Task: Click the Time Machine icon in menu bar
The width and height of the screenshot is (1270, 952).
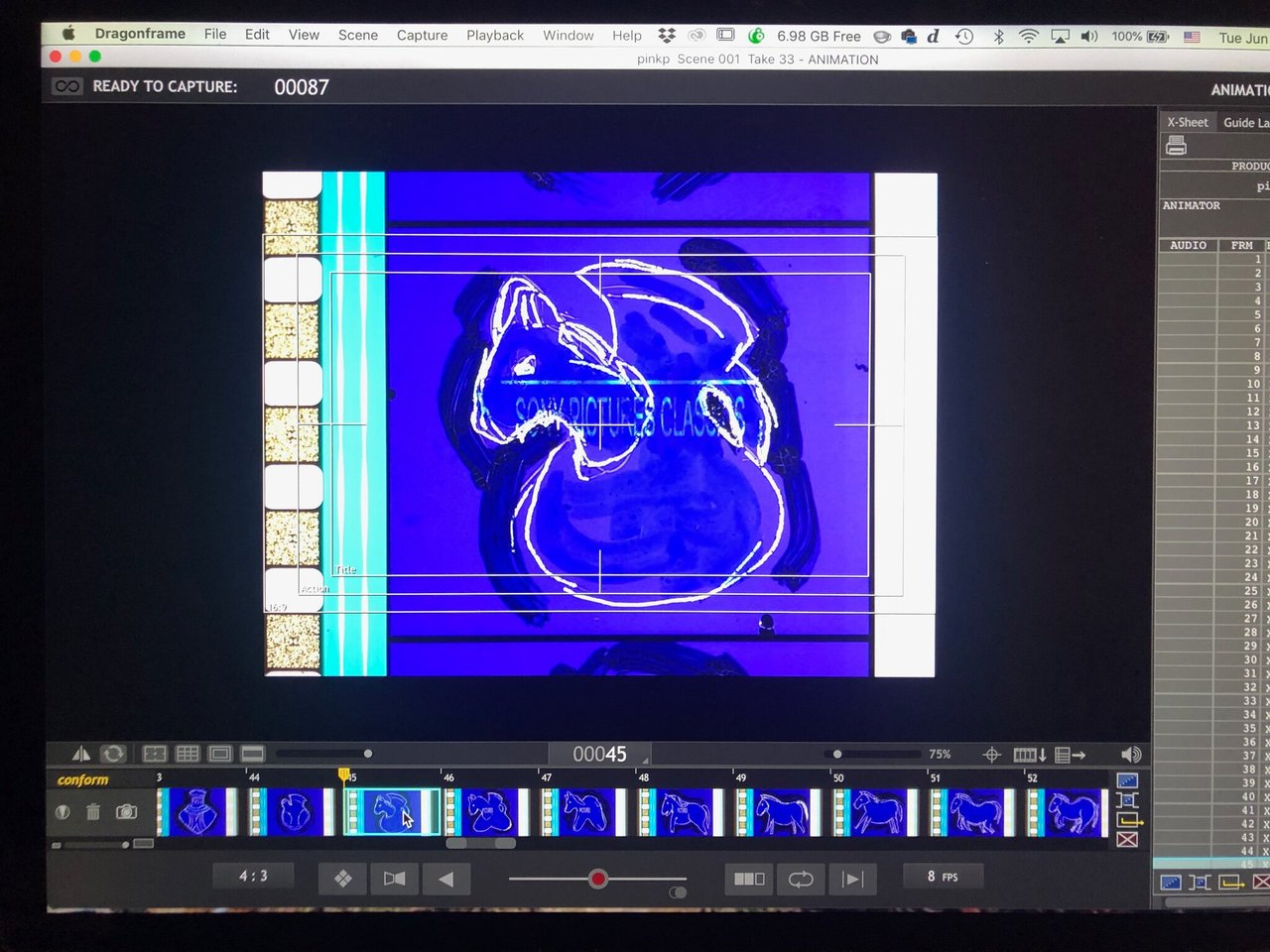Action: coord(964,36)
